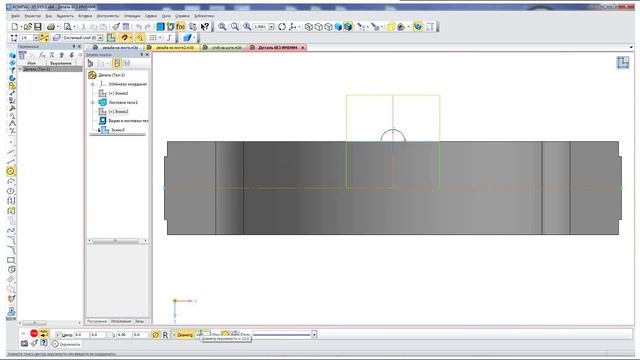Save the document with the diskette icon

coord(38,27)
